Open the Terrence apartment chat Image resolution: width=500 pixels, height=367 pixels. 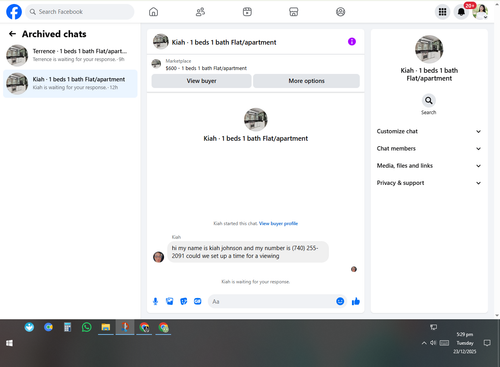coord(70,55)
